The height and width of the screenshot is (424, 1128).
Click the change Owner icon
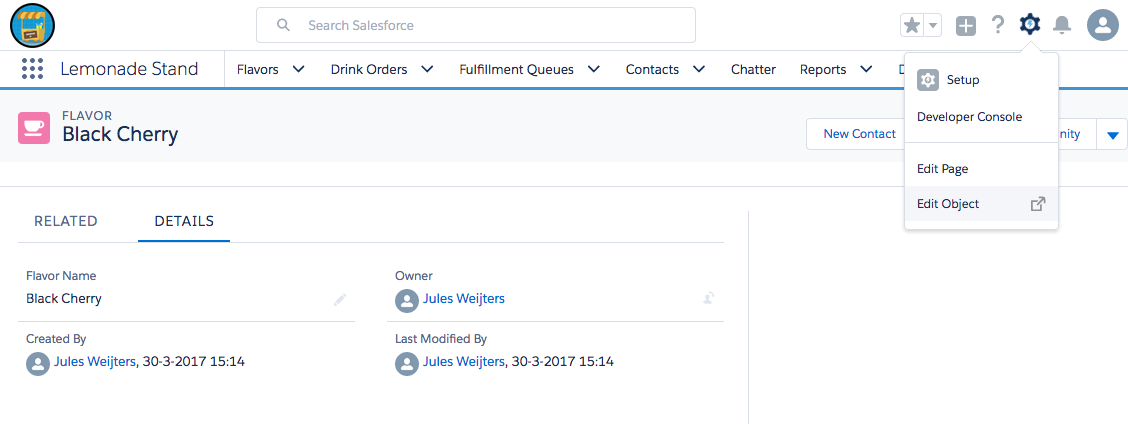coord(709,298)
